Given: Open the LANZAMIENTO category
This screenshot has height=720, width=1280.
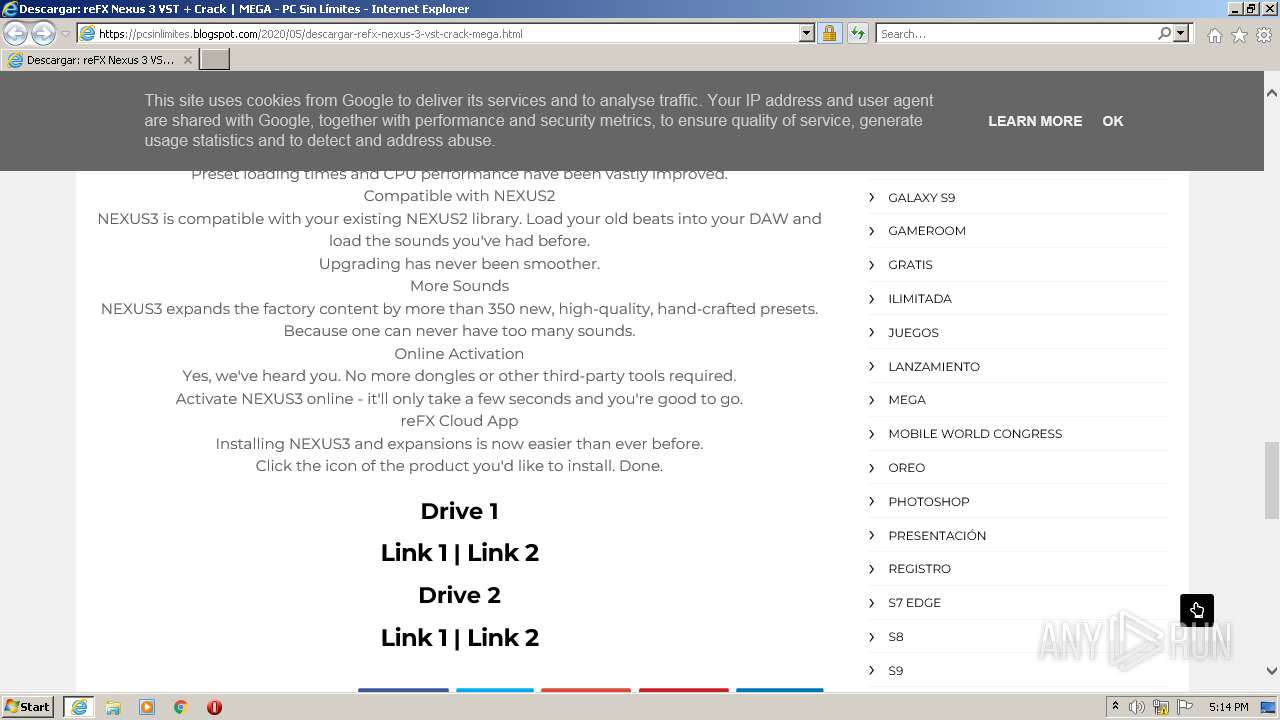Looking at the screenshot, I should click(934, 367).
